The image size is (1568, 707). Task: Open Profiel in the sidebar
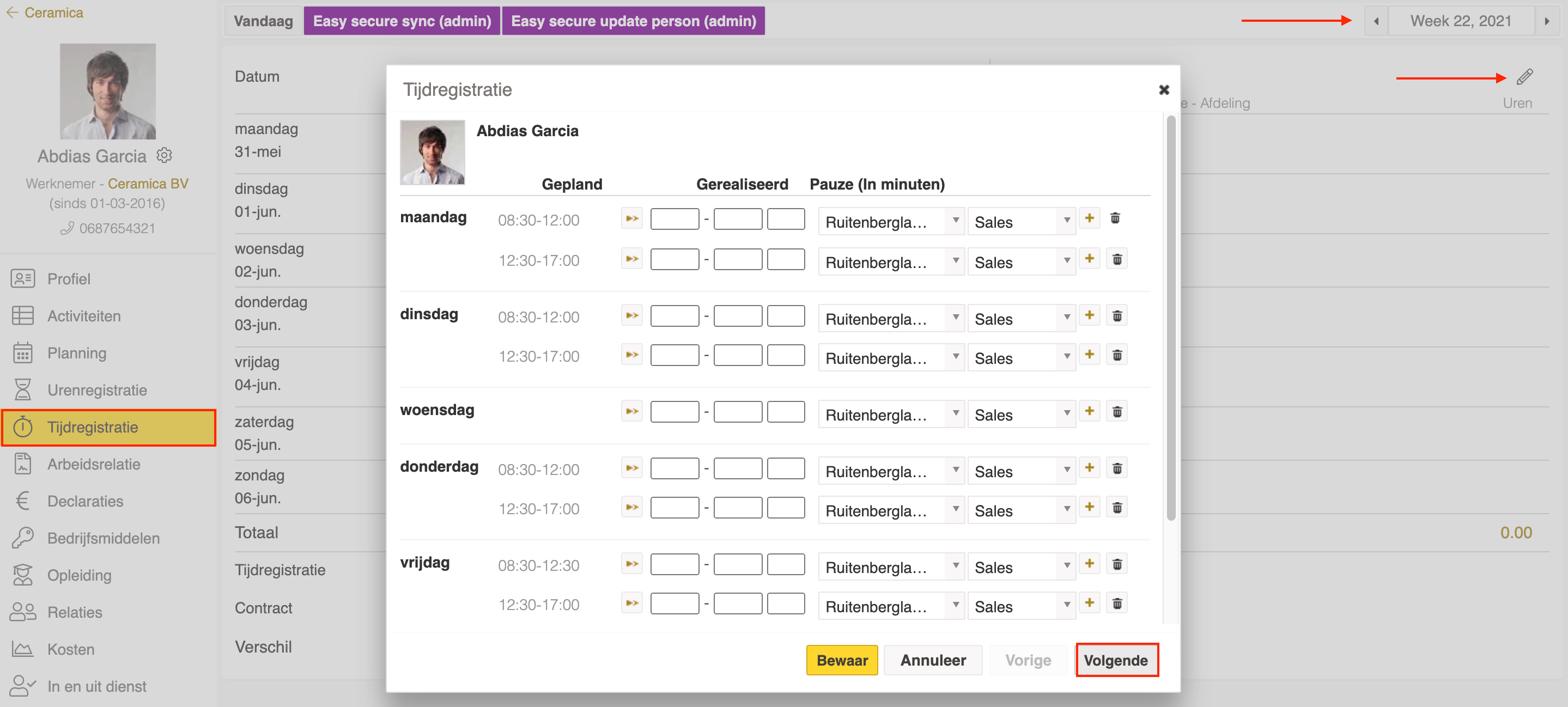pyautogui.click(x=108, y=279)
